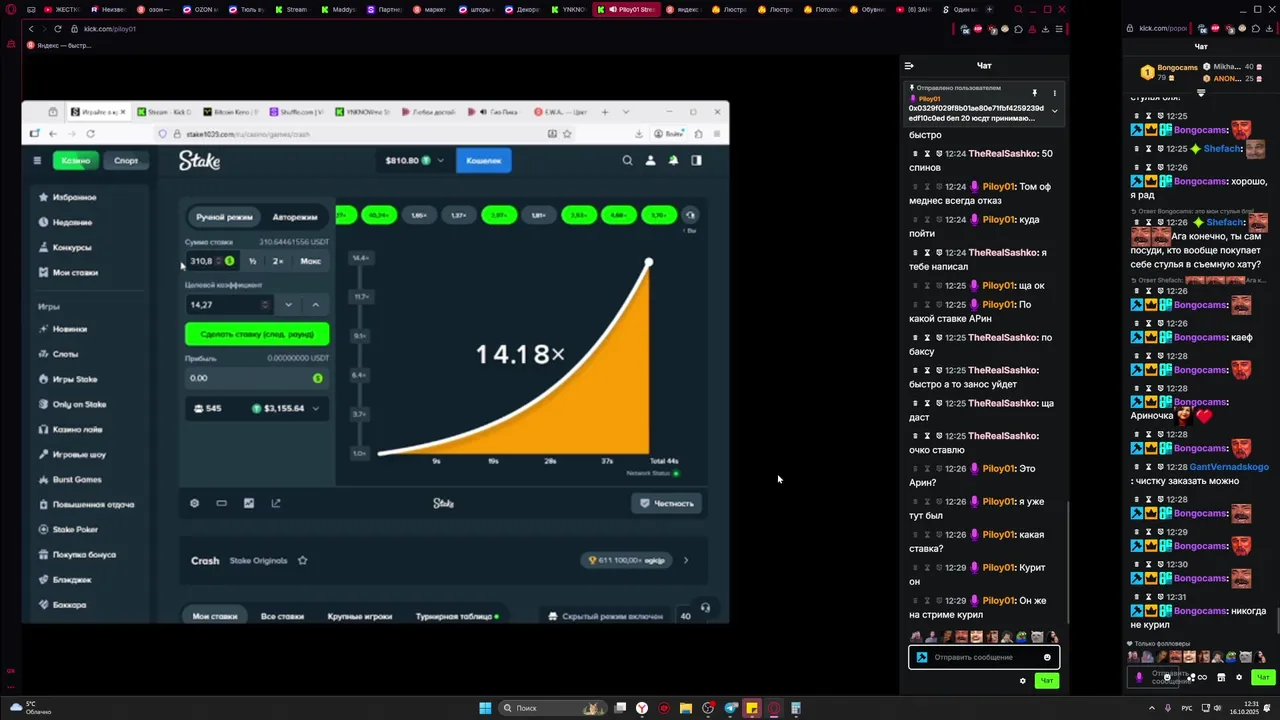Reload the inner Stake browser page
The height and width of the screenshot is (720, 1280).
[x=90, y=133]
